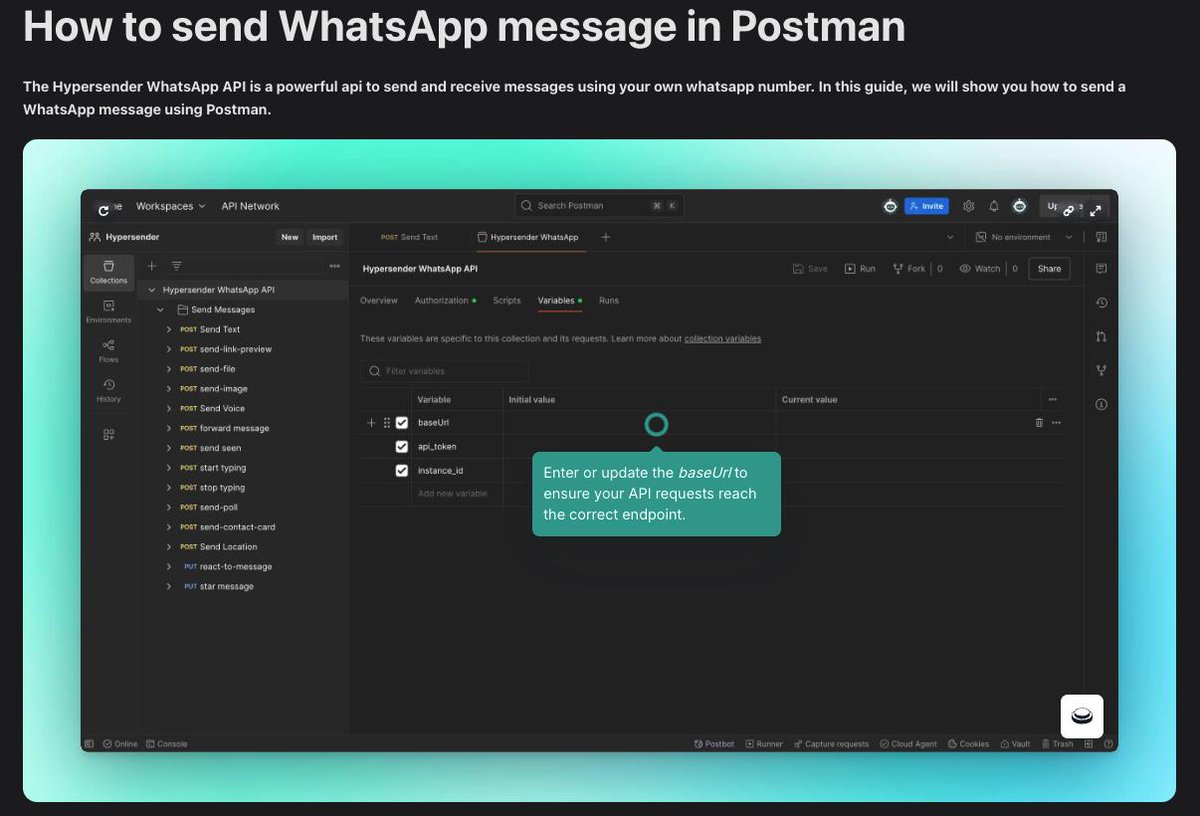Toggle the baseUrl variable checkbox
This screenshot has height=816, width=1200.
coord(402,423)
